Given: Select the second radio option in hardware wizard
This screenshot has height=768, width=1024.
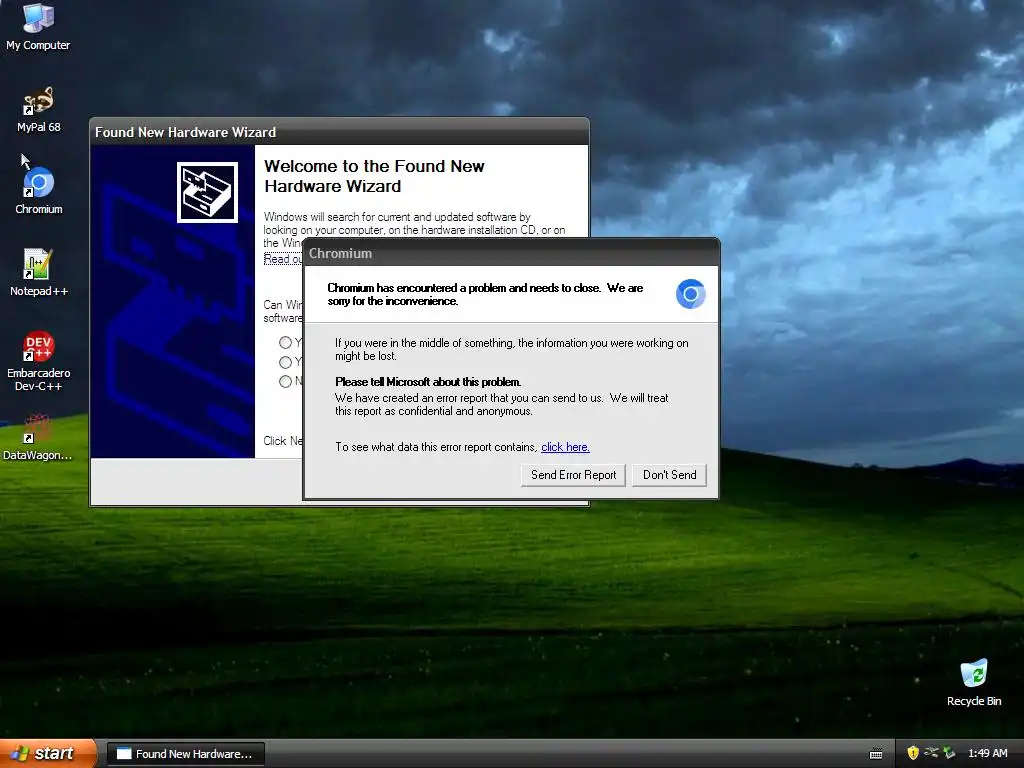Looking at the screenshot, I should [285, 362].
